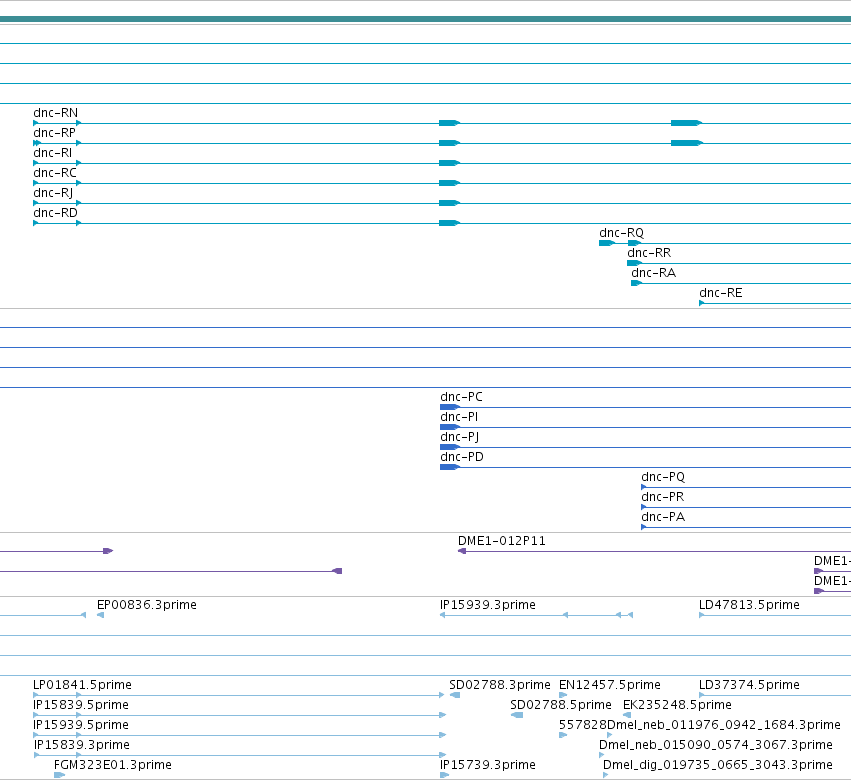Select the dnc-RN transcript label
Image resolution: width=851 pixels, height=780 pixels.
click(x=55, y=113)
